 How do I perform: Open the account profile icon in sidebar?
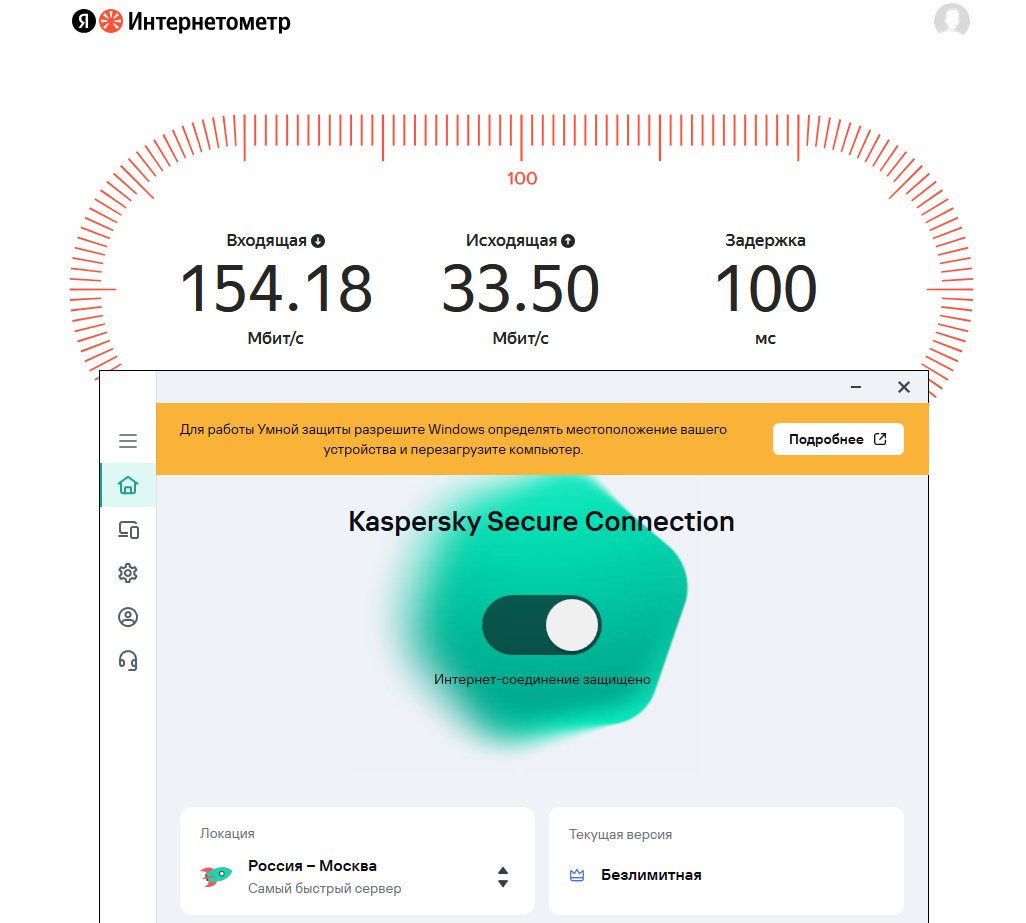click(x=128, y=617)
